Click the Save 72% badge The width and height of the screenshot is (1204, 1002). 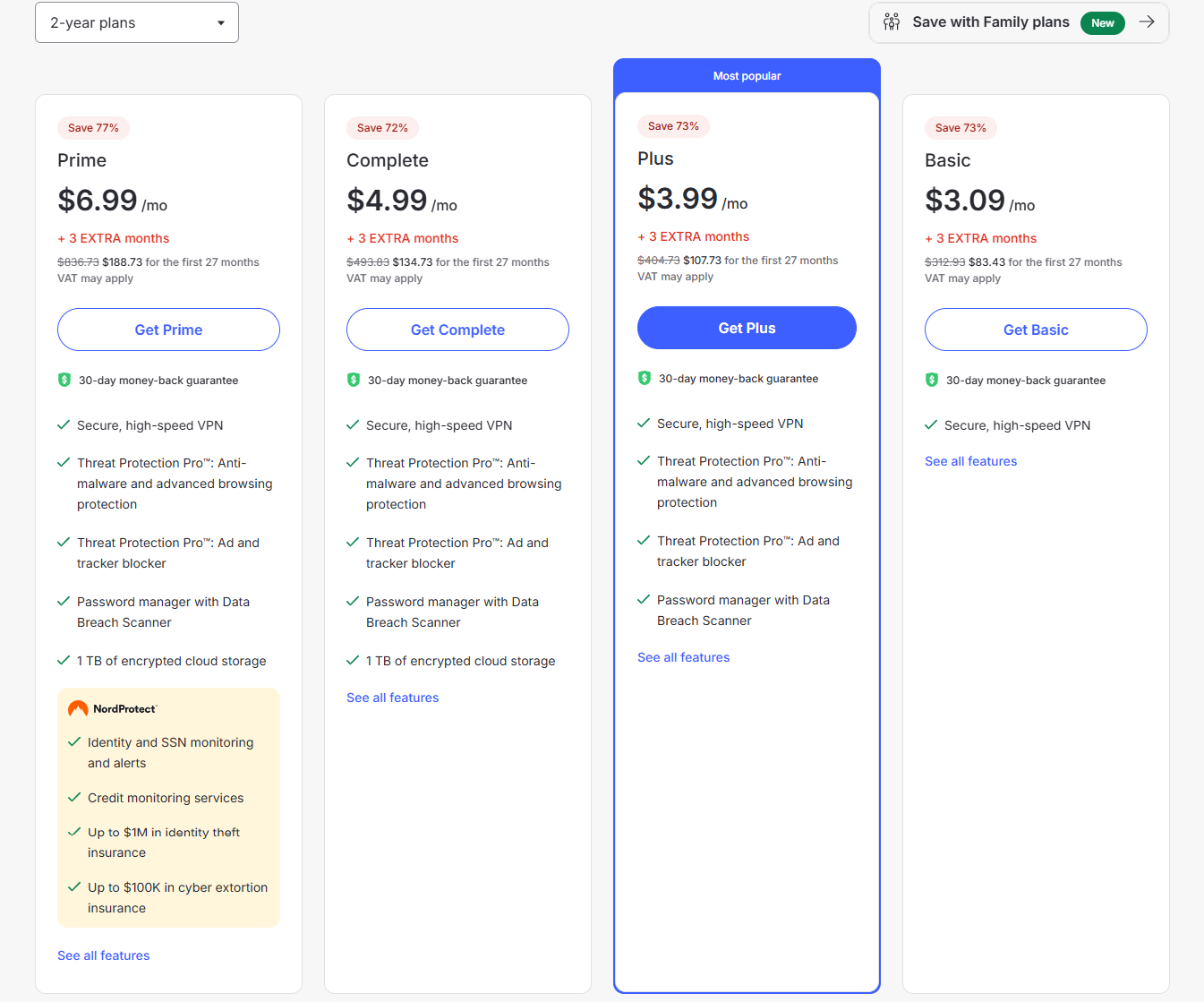382,128
